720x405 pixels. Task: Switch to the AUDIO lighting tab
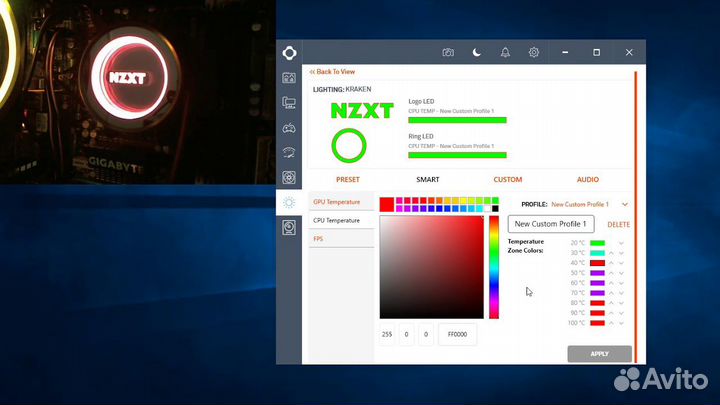588,180
